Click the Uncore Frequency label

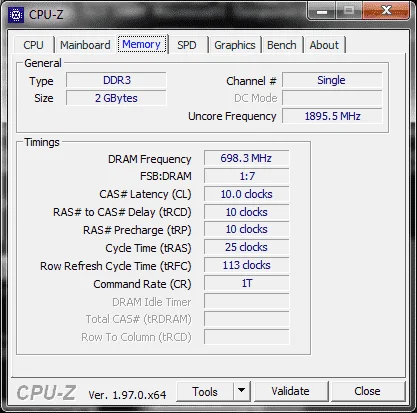pos(232,116)
